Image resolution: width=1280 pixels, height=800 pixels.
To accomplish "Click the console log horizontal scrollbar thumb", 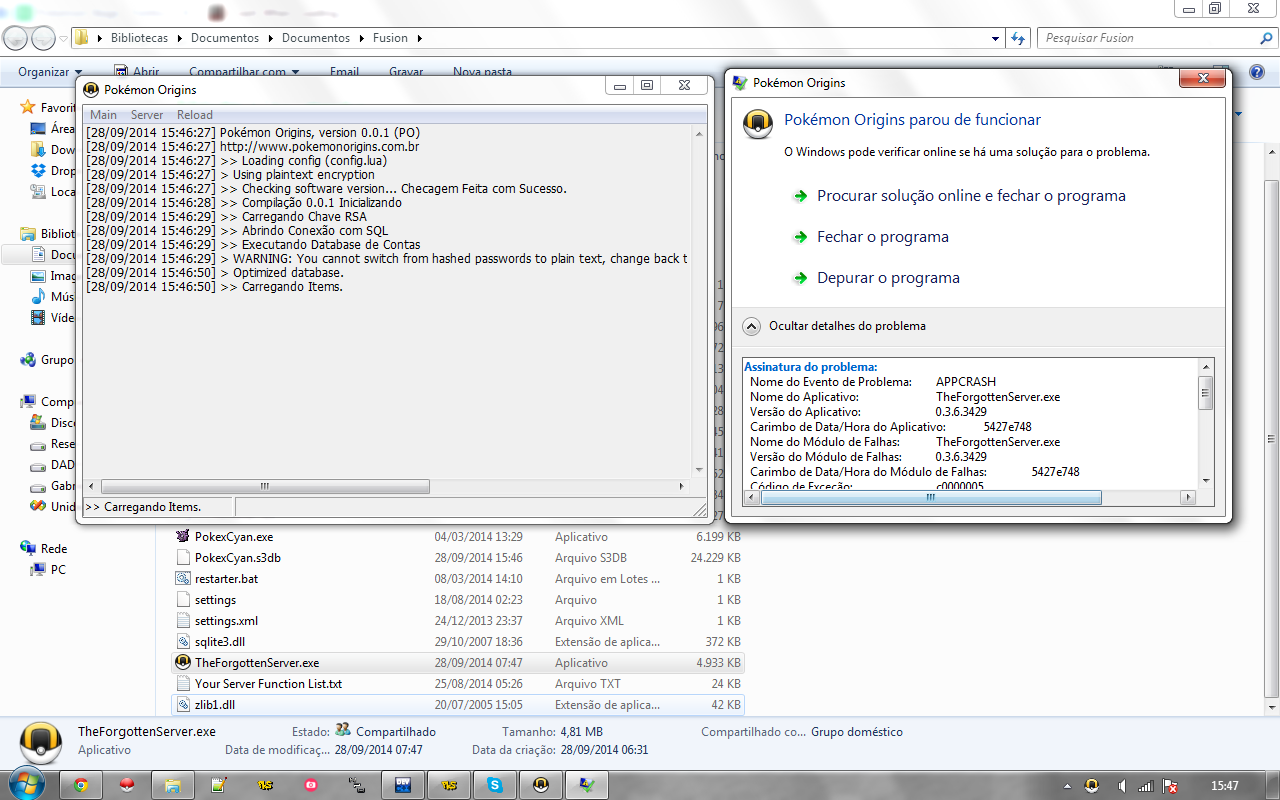I will click(265, 487).
